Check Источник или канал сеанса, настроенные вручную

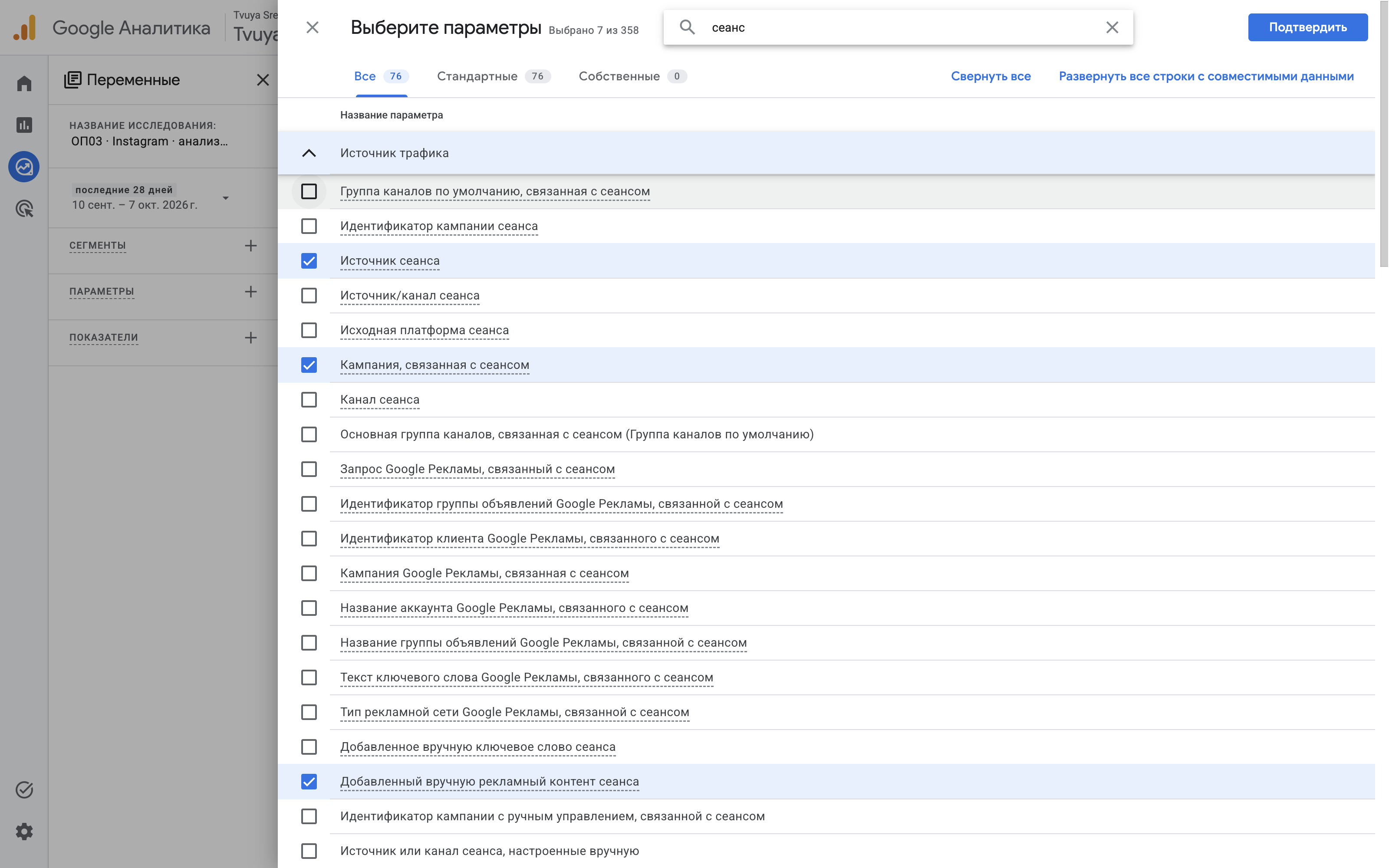point(309,851)
